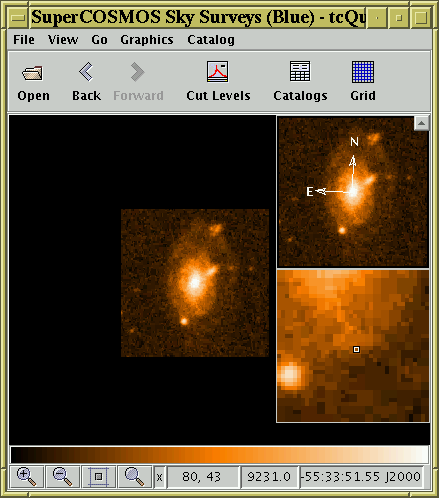439x498 pixels.
Task: Click the x label in the status bar
Action: 159,477
